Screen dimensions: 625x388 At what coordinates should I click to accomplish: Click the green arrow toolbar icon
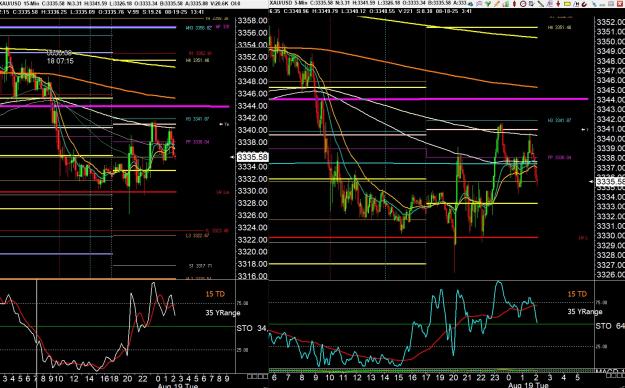pos(488,4)
